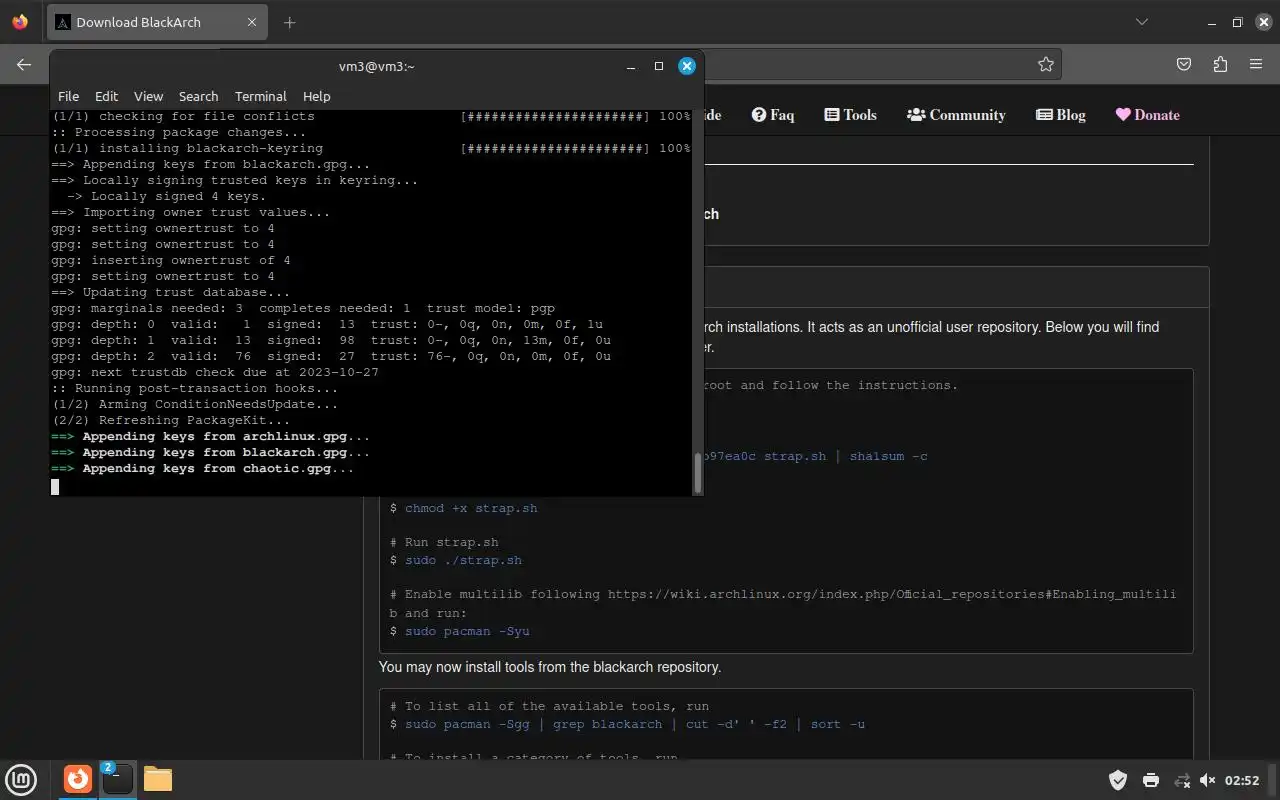Click 'Locally signed 4 keys' terminal line

(166, 196)
